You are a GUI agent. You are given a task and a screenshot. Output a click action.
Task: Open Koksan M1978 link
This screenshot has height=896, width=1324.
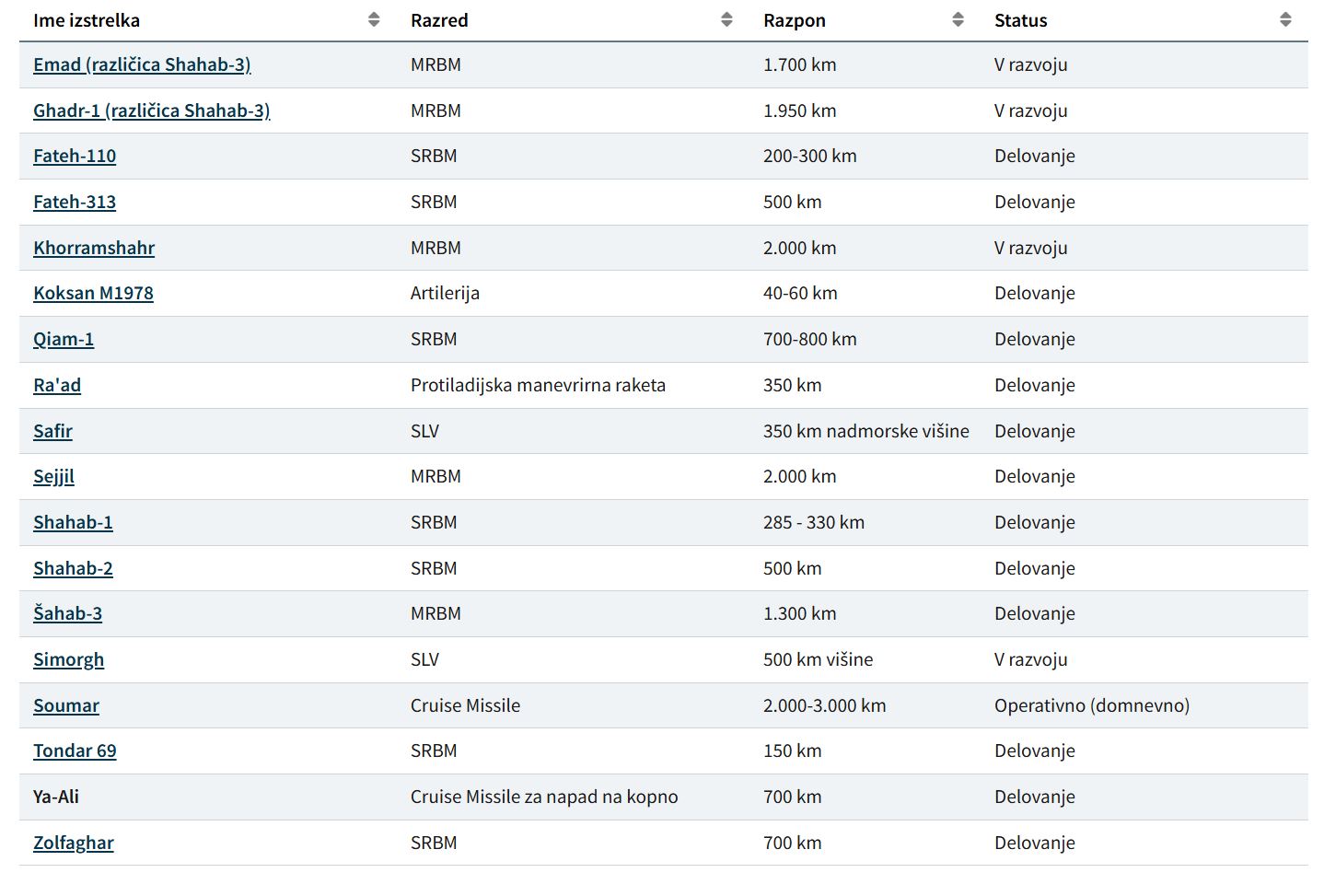coord(93,293)
